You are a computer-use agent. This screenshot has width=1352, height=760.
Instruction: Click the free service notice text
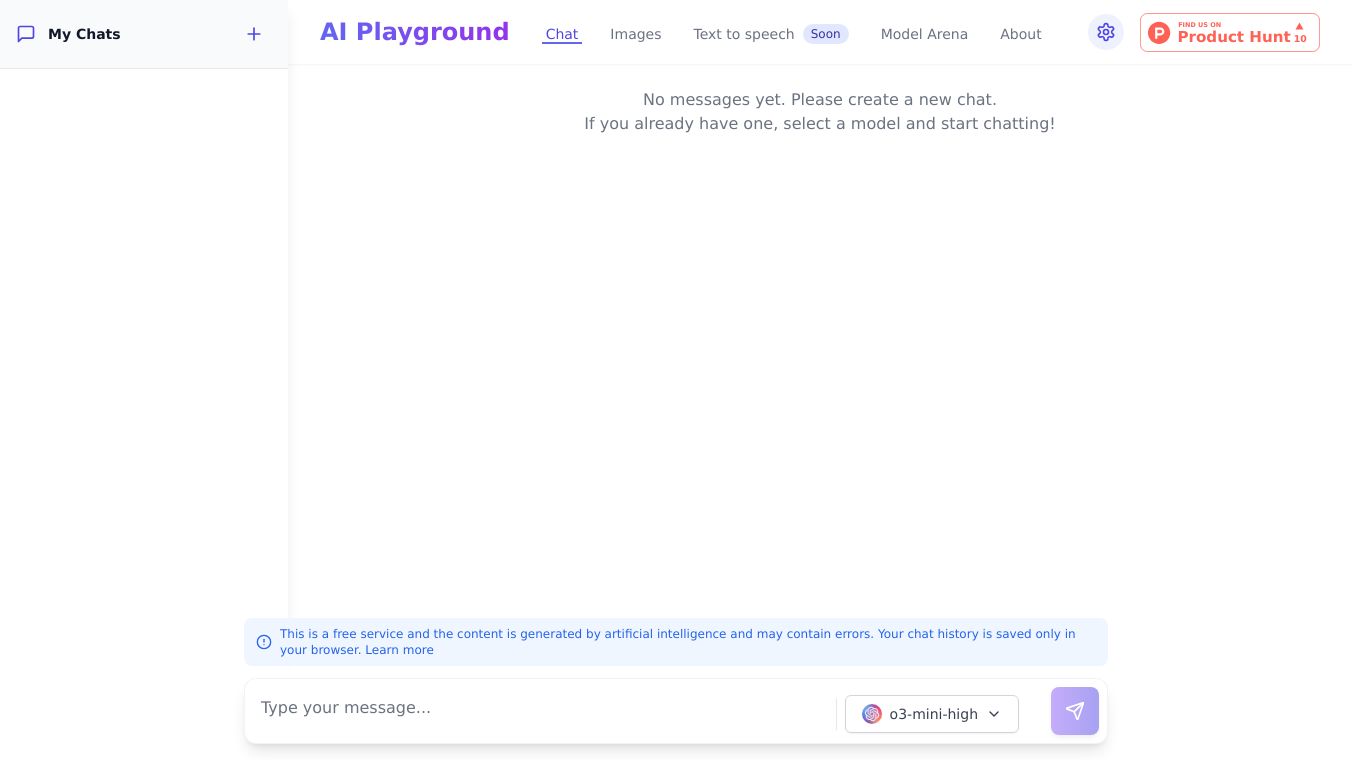pyautogui.click(x=677, y=642)
